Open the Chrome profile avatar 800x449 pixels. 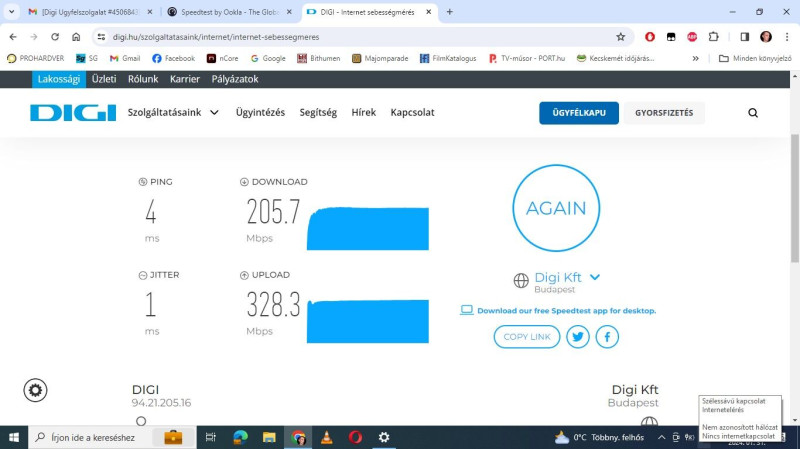(x=766, y=37)
